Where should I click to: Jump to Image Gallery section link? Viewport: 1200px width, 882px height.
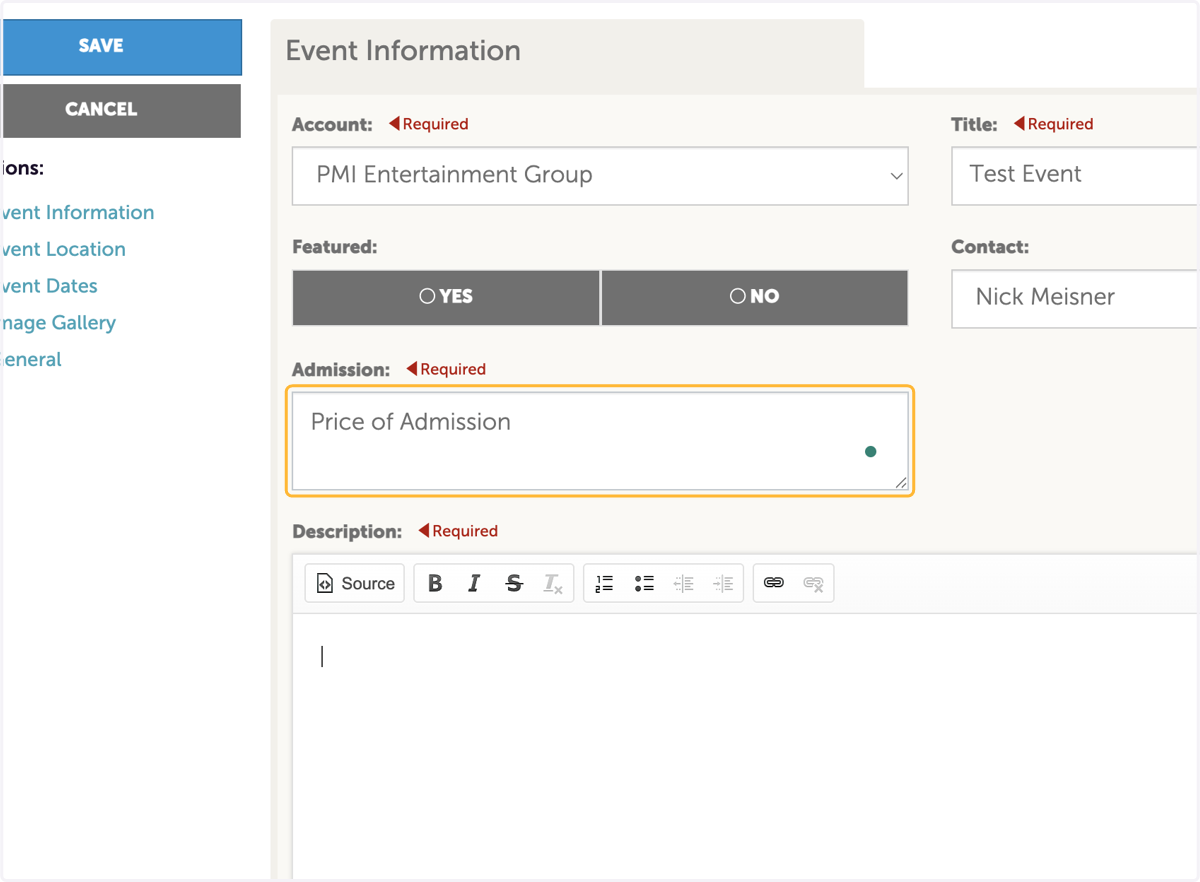coord(58,323)
